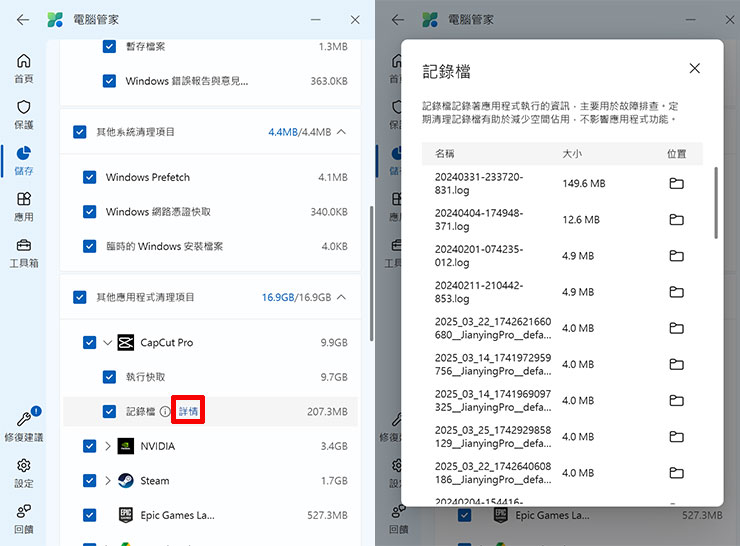Toggle 其他系統清理項目 group checkbox
740x546 pixels.
[80, 132]
